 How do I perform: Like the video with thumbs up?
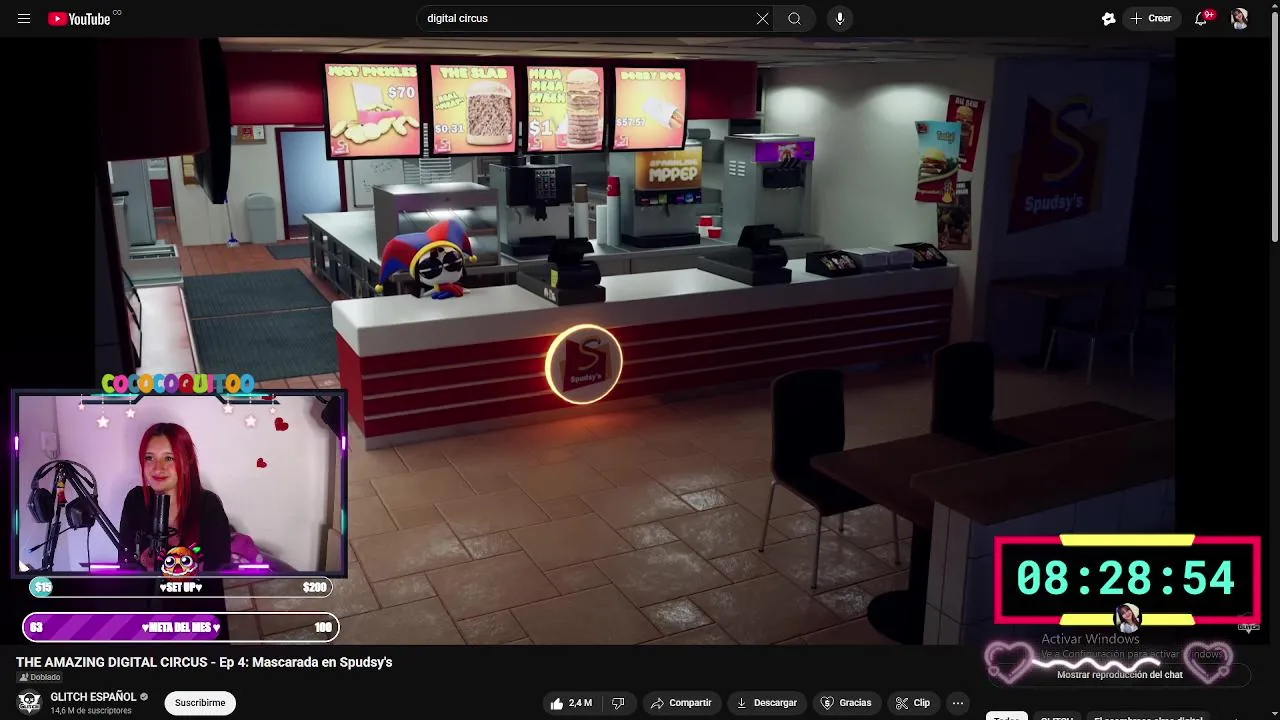click(x=570, y=703)
